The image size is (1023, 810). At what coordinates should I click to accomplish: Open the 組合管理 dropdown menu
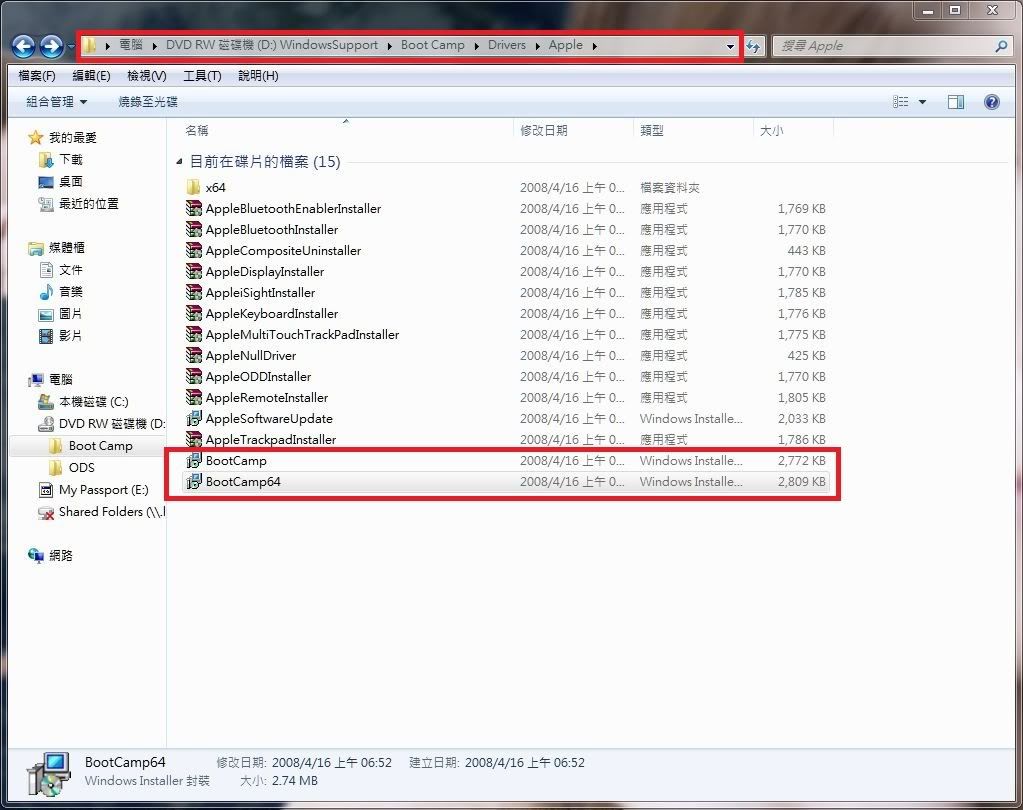pos(56,102)
